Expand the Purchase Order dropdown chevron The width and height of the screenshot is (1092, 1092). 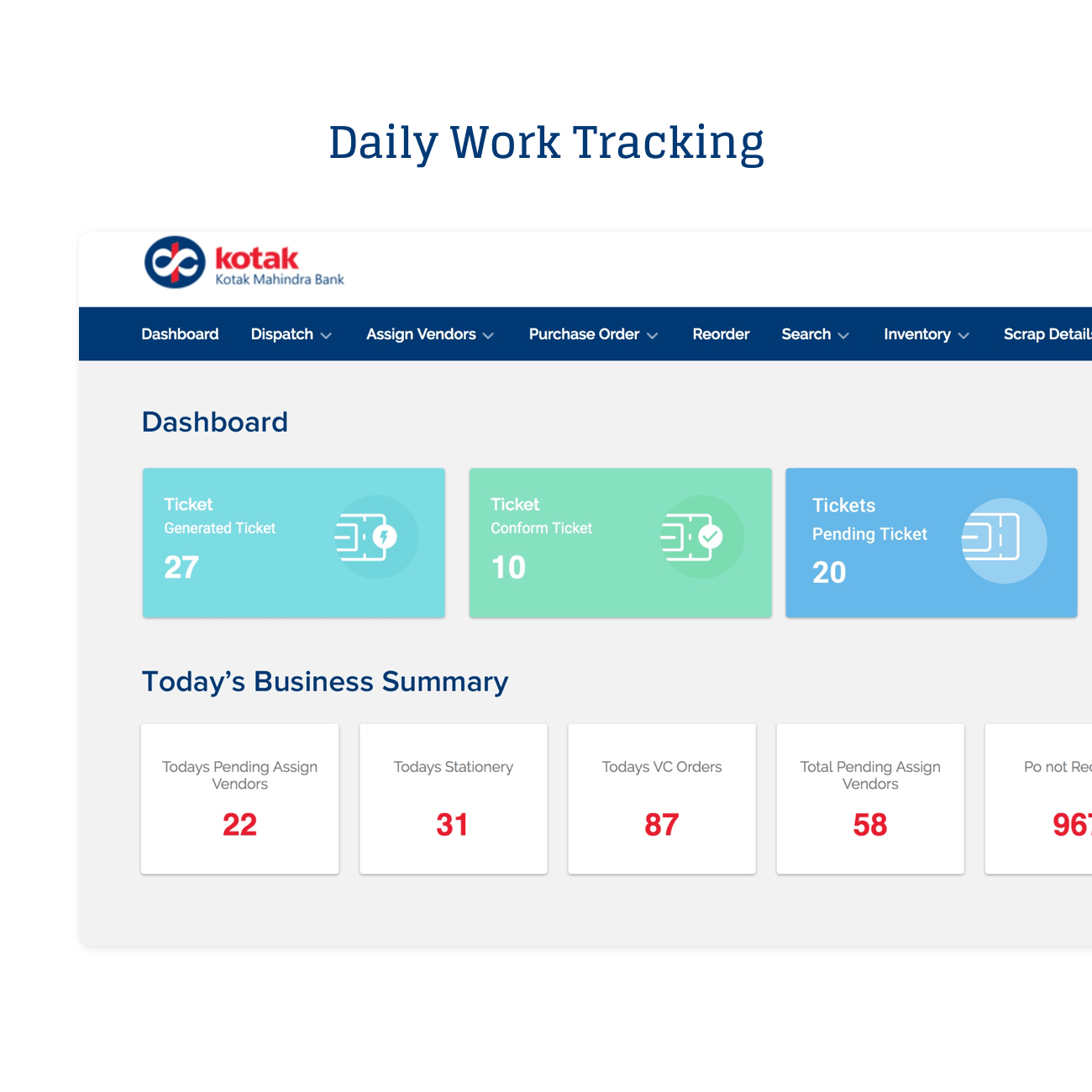652,335
